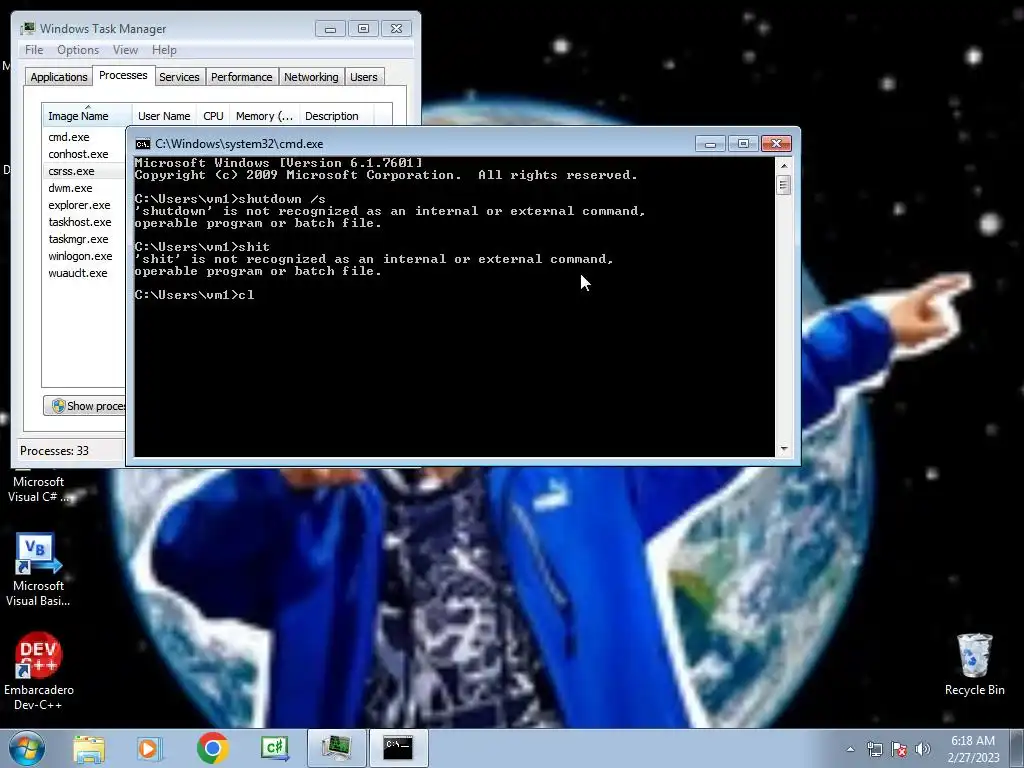Image resolution: width=1024 pixels, height=768 pixels.
Task: Select the wuauclt.exe process row
Action: tap(84, 273)
